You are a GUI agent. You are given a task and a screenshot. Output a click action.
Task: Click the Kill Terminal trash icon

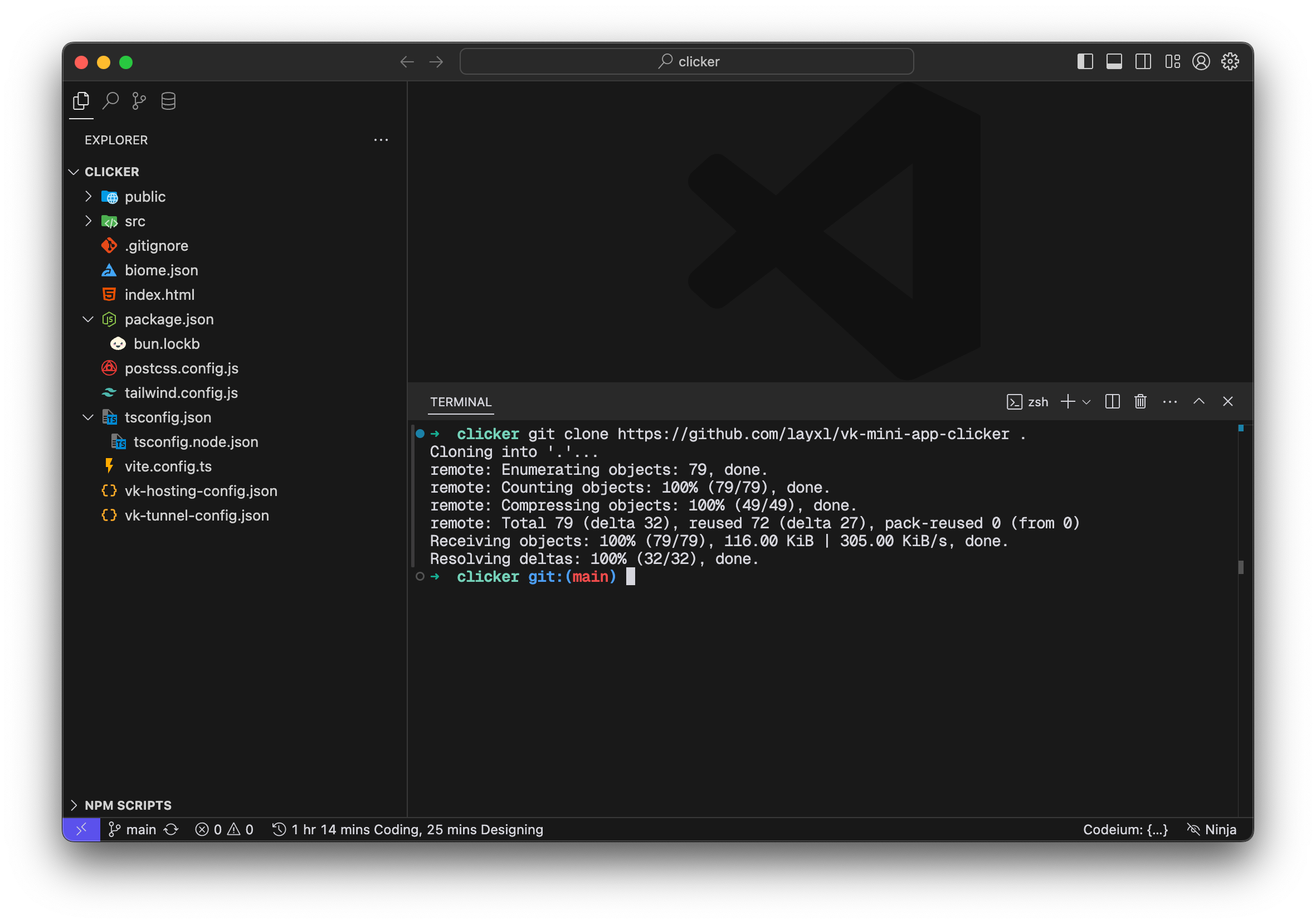coord(1140,402)
